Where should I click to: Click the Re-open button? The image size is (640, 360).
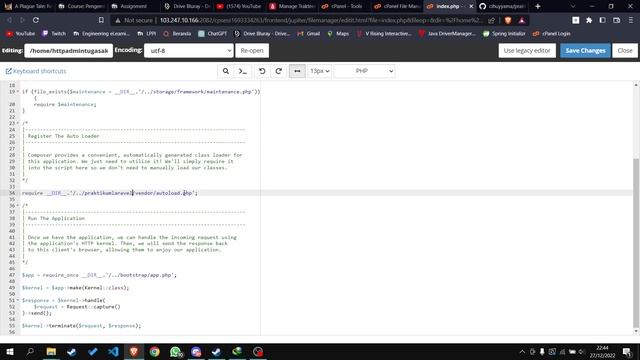click(252, 51)
